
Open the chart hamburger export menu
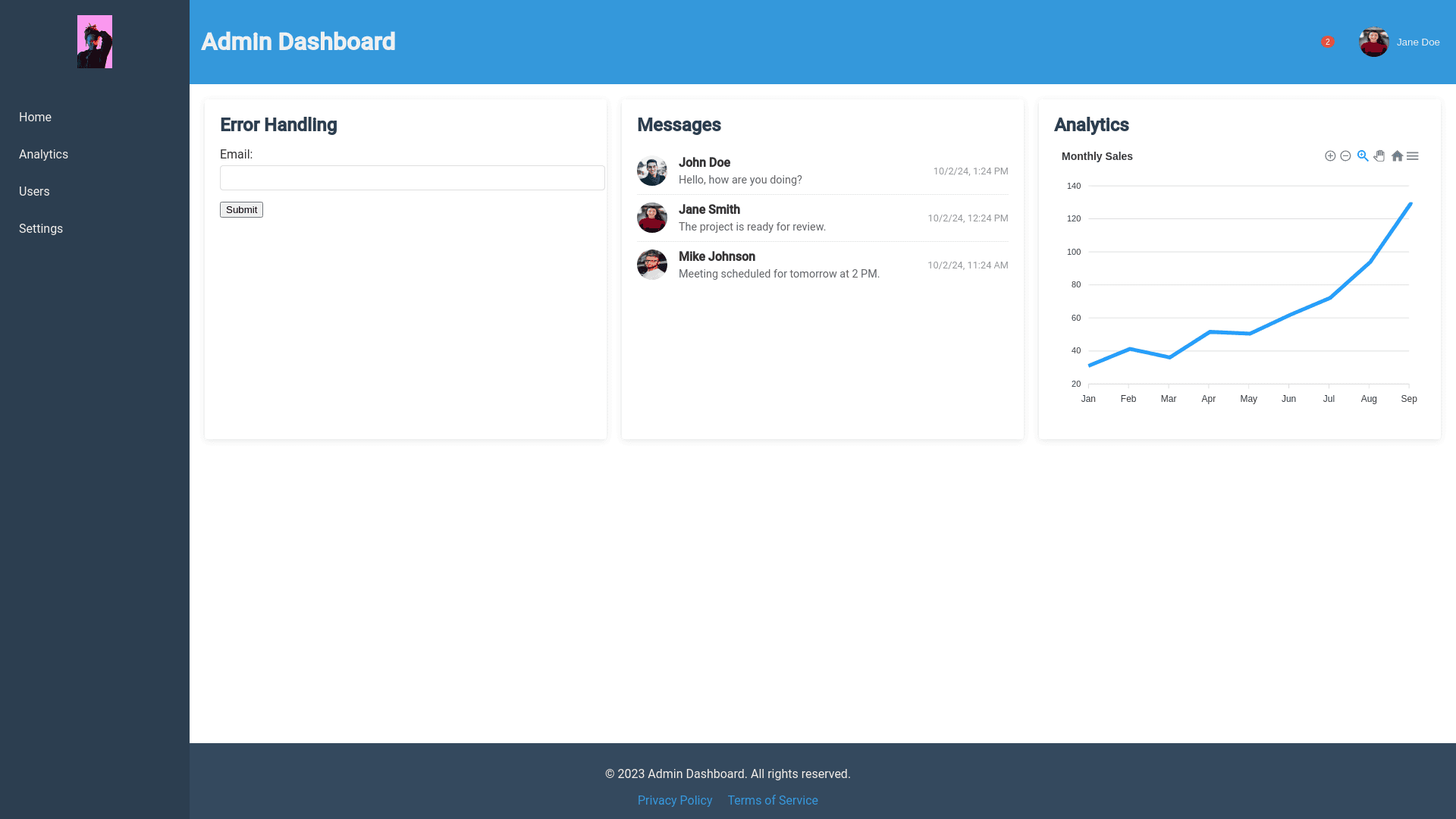coord(1413,156)
